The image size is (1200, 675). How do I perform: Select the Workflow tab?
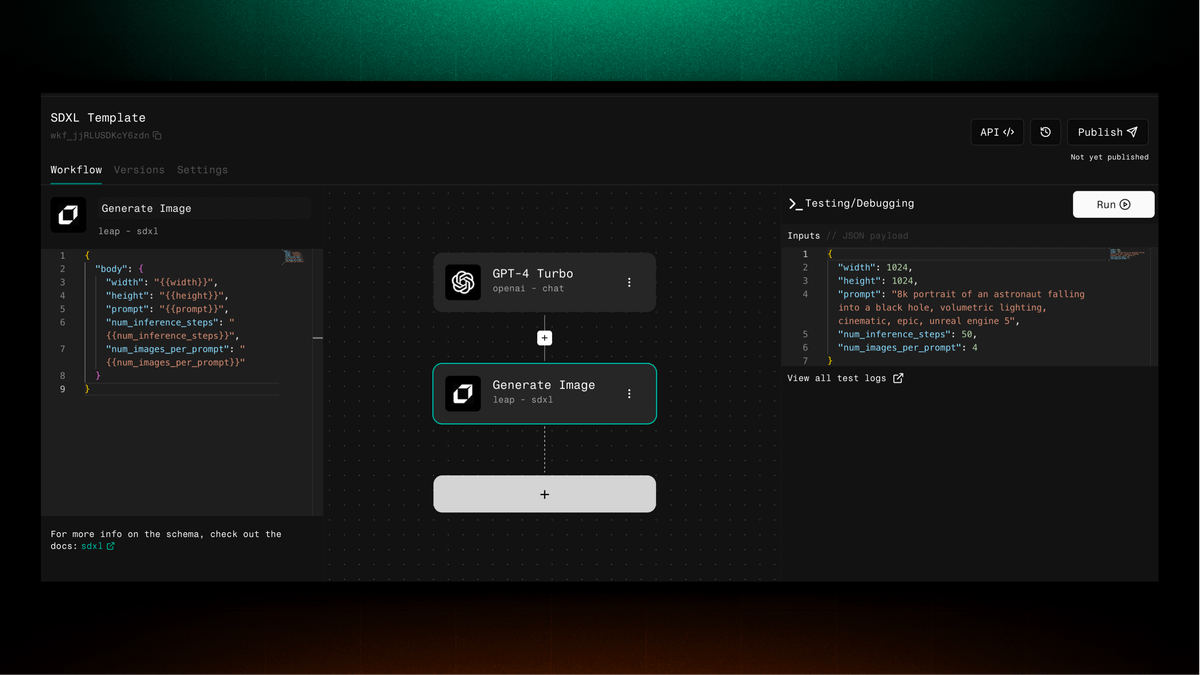(x=76, y=170)
